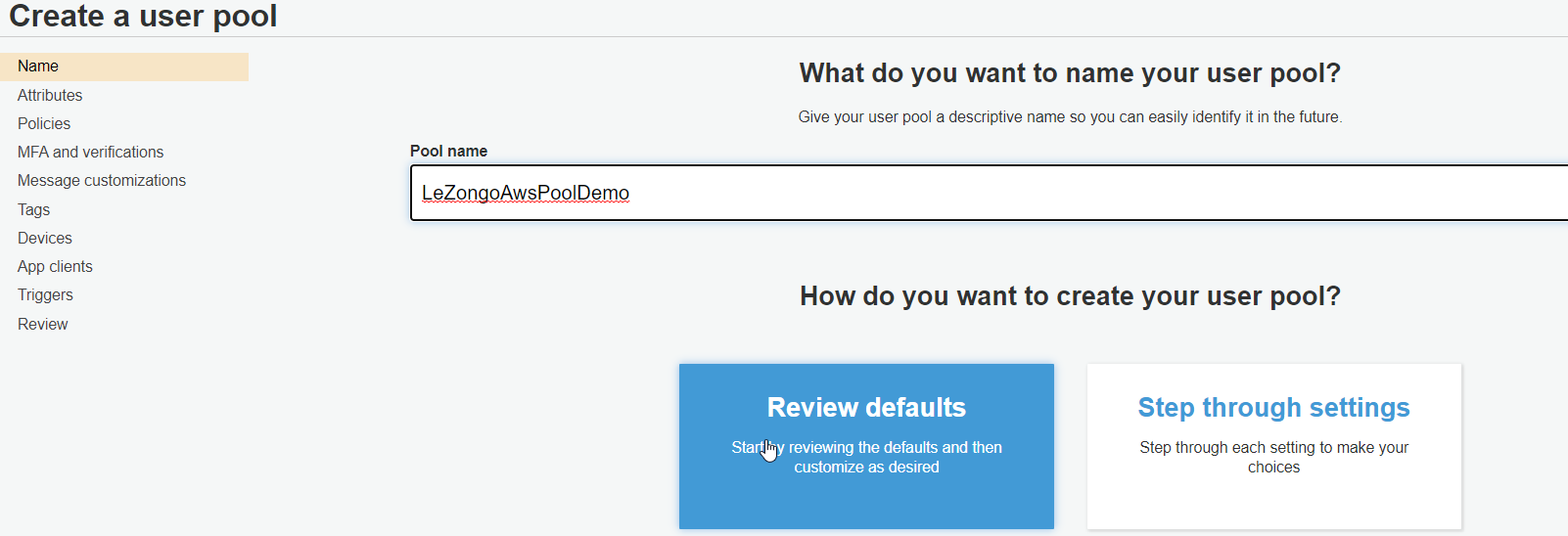Click the 'What do you want to name' heading
The image size is (1568, 536).
click(1070, 73)
